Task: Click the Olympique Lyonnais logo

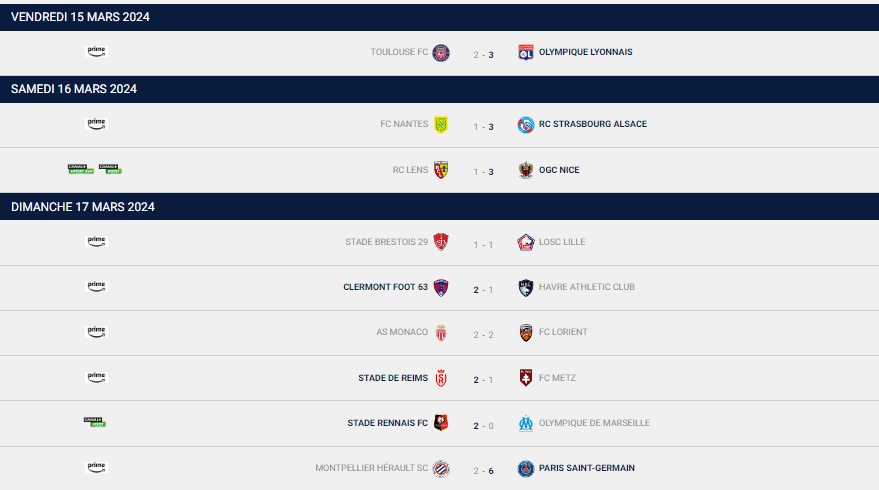Action: [525, 53]
